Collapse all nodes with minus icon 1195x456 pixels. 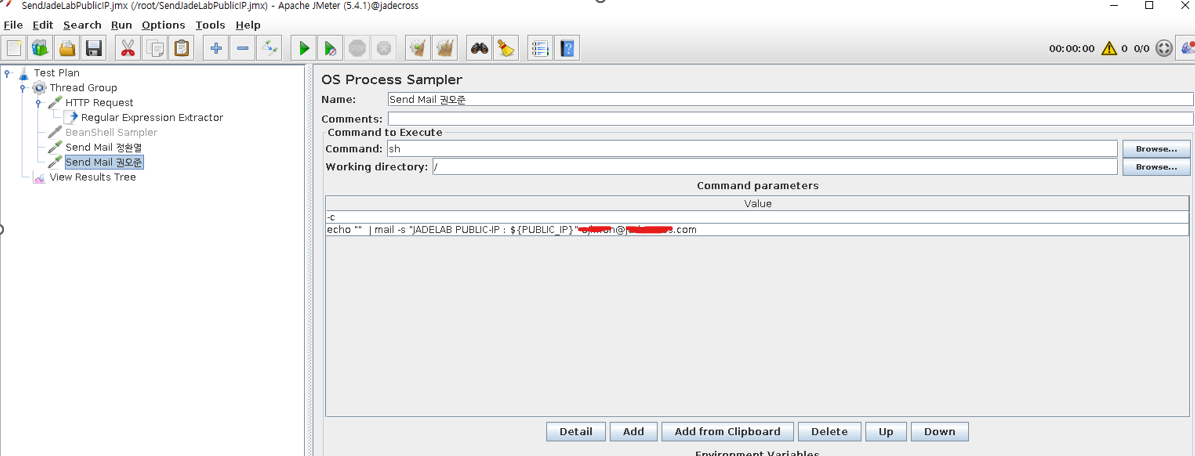point(242,48)
